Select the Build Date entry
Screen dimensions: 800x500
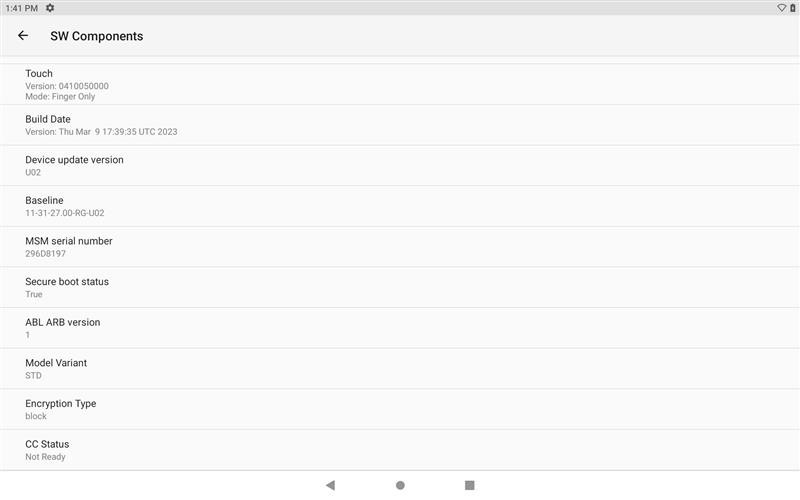tap(400, 125)
